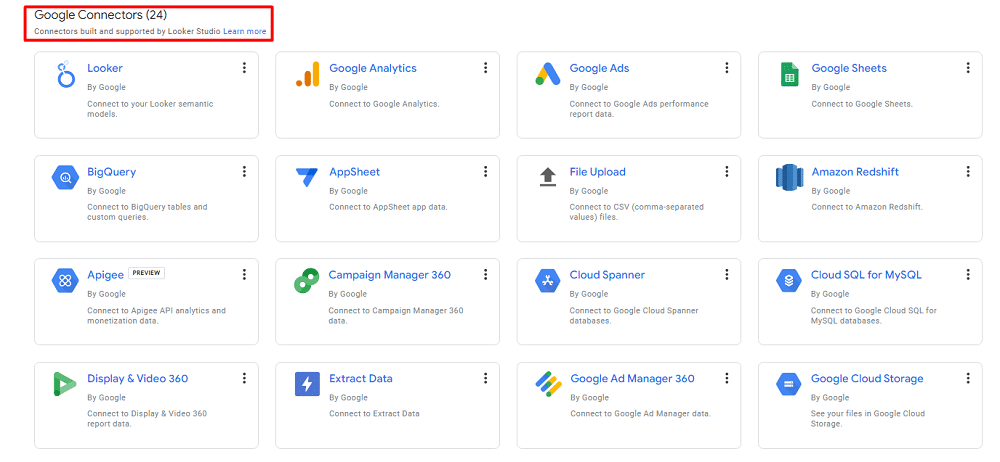
Task: Select the Cloud Spanner connector title
Action: [x=607, y=275]
